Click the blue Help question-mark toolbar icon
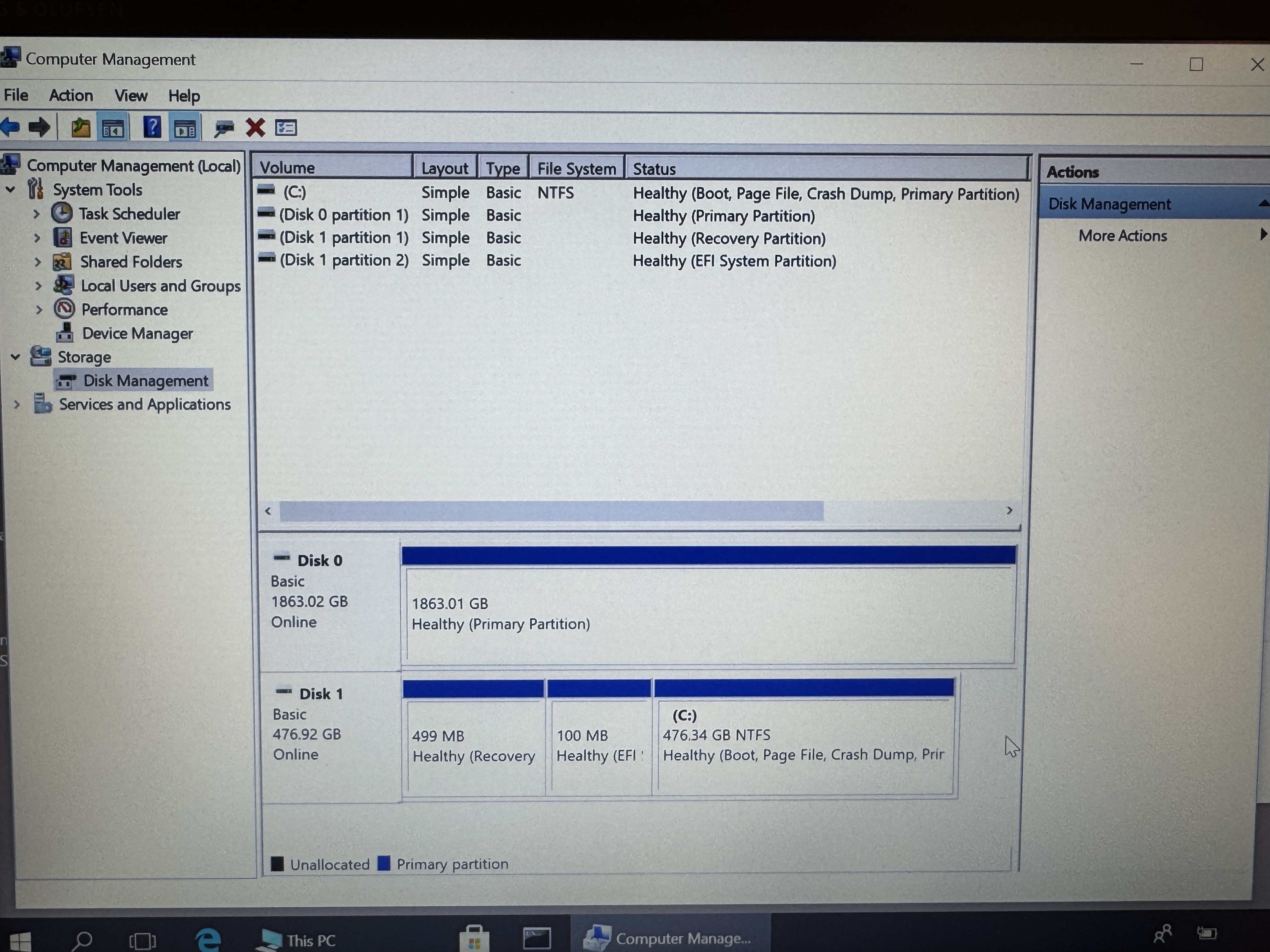The image size is (1270, 952). pos(152,127)
